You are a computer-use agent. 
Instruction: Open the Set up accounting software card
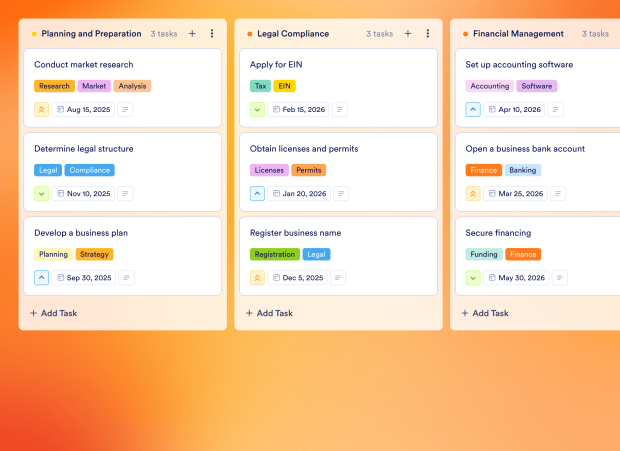pos(519,65)
